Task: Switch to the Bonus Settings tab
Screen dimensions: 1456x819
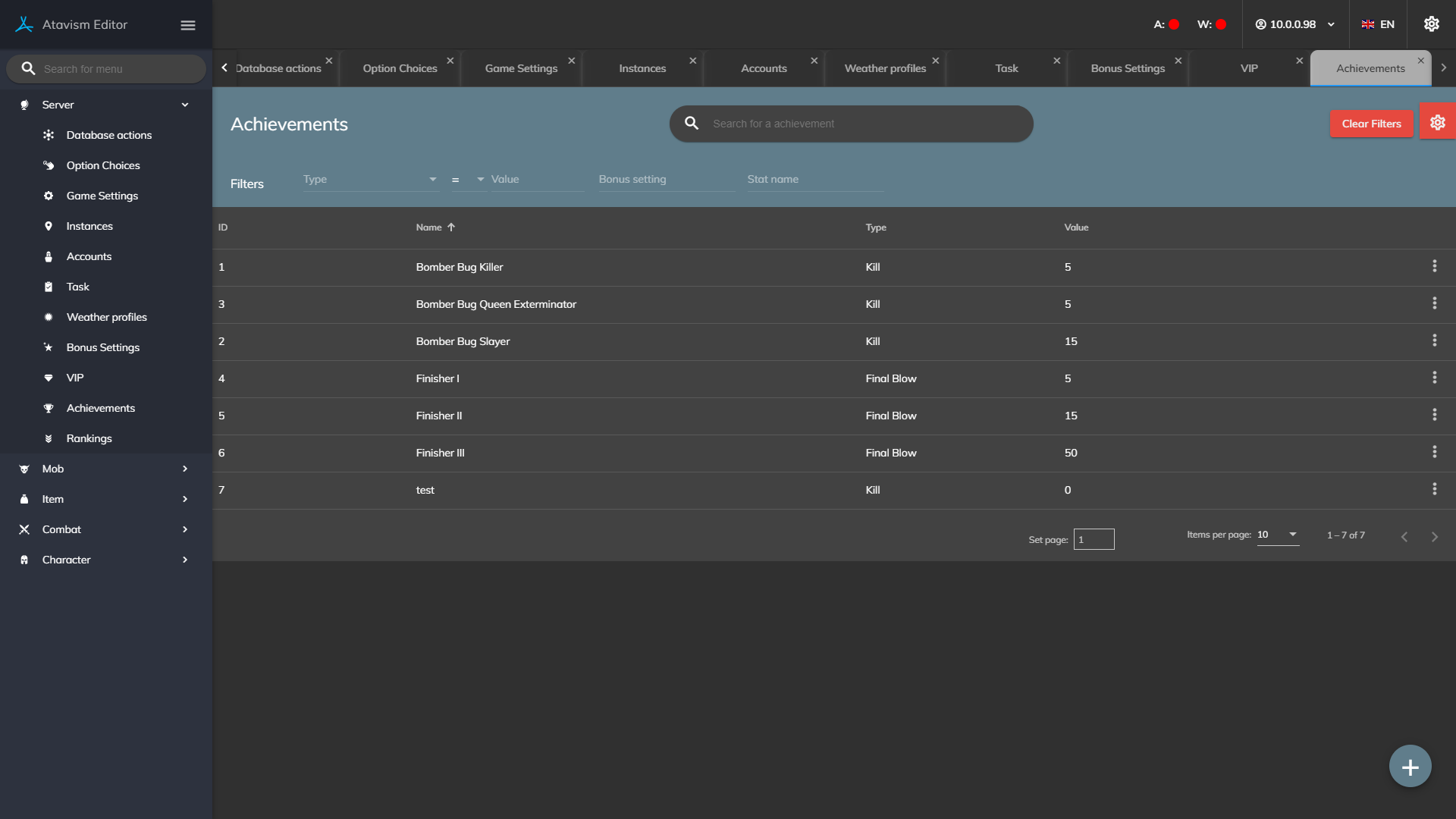Action: pos(1127,68)
